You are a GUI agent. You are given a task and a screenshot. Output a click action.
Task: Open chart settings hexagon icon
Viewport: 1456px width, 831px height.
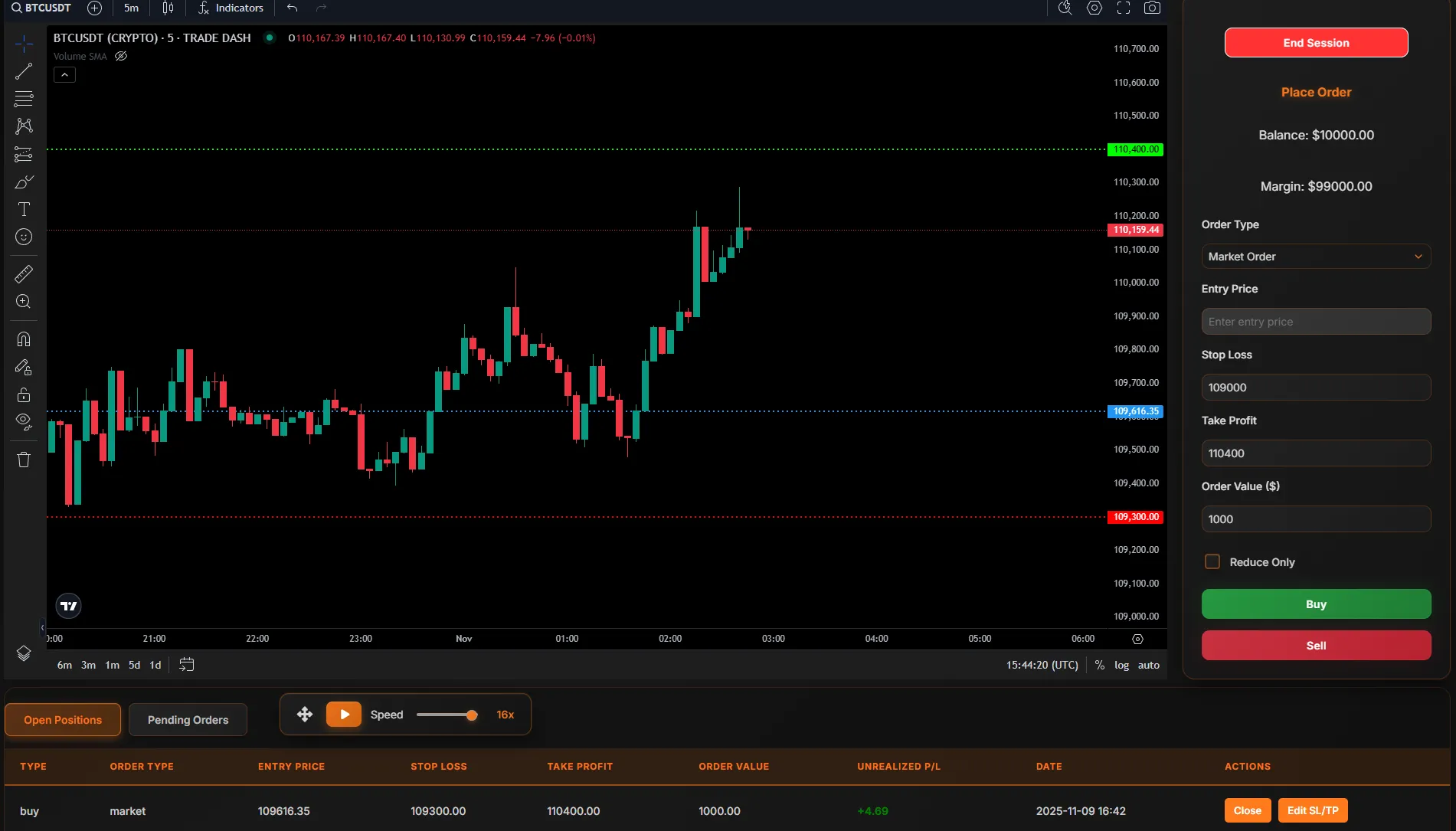coord(1094,8)
